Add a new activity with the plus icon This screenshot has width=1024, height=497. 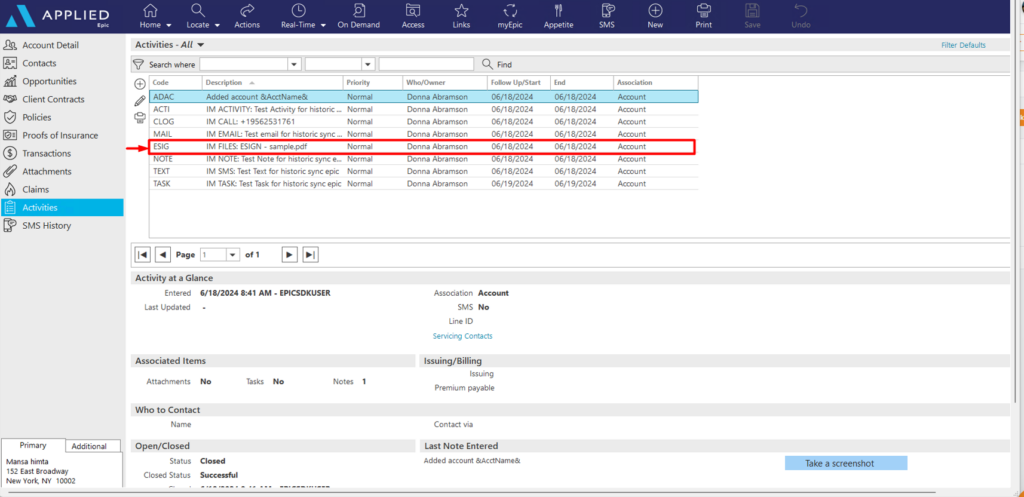coord(139,84)
